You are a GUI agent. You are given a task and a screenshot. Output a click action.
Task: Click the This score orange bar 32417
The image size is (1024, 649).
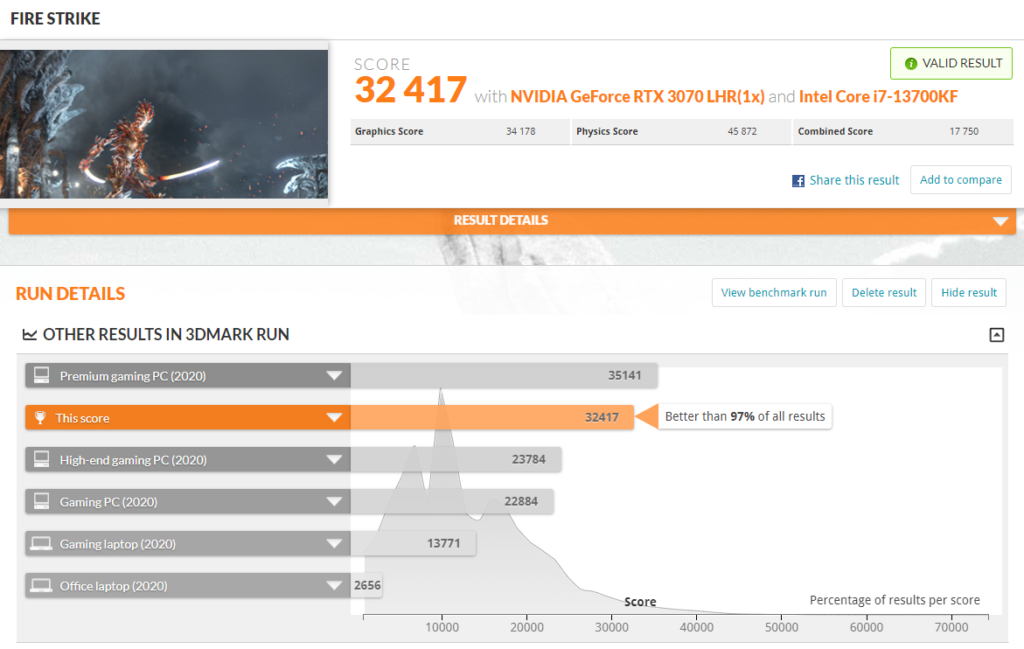pyautogui.click(x=492, y=417)
